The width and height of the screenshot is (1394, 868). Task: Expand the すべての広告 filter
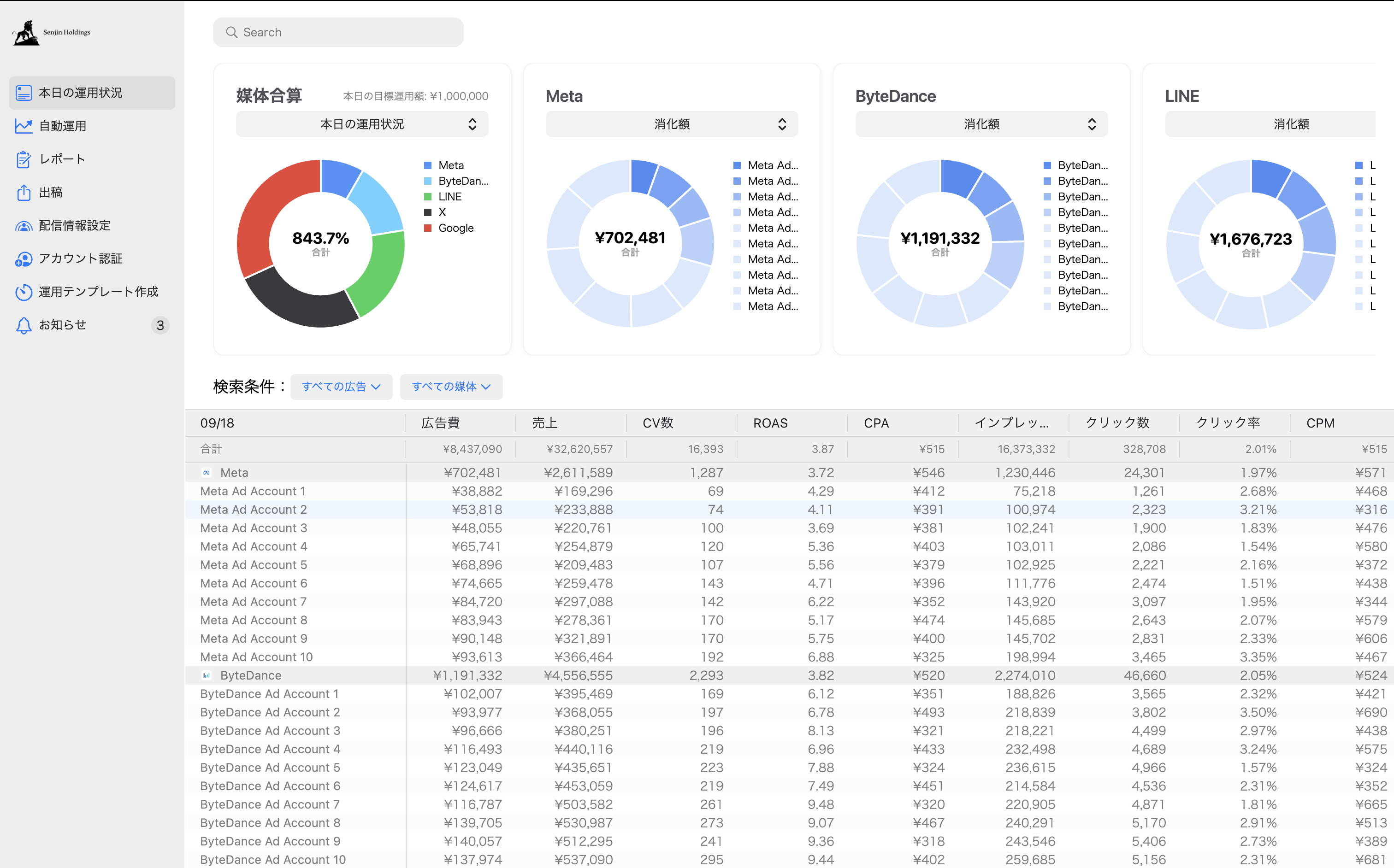coord(341,387)
